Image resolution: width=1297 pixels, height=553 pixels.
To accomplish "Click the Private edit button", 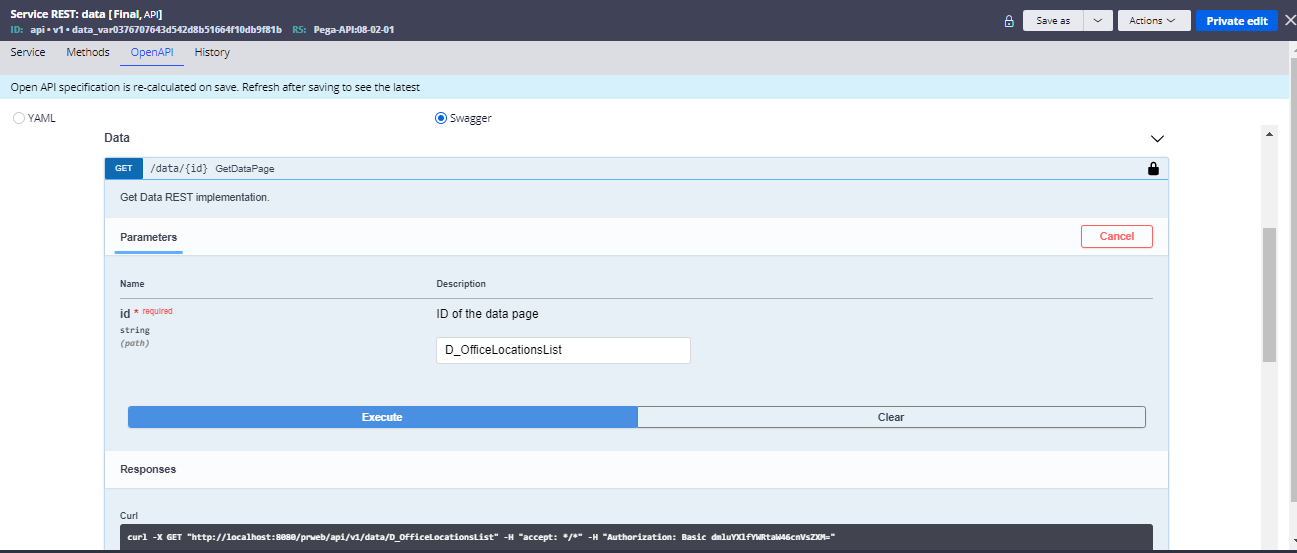I will [1236, 21].
